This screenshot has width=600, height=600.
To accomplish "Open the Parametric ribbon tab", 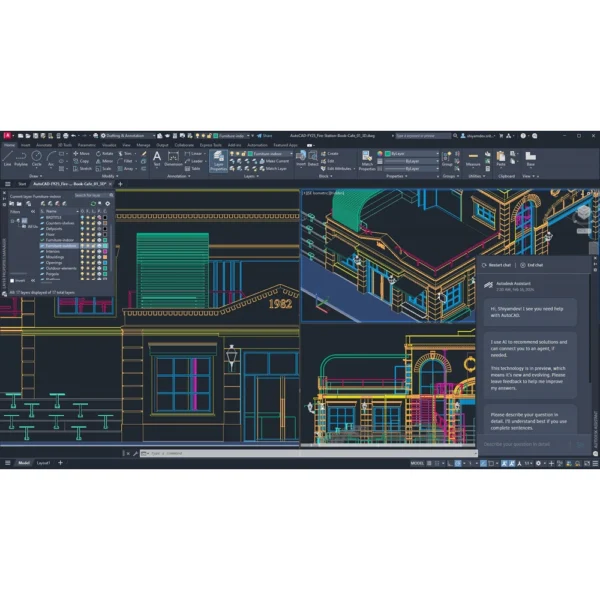I will pyautogui.click(x=87, y=145).
